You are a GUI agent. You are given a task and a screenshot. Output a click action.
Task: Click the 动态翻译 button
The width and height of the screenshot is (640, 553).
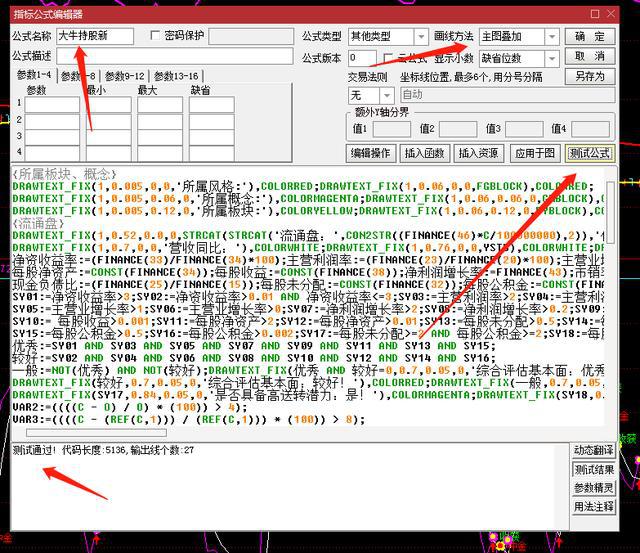click(x=594, y=451)
